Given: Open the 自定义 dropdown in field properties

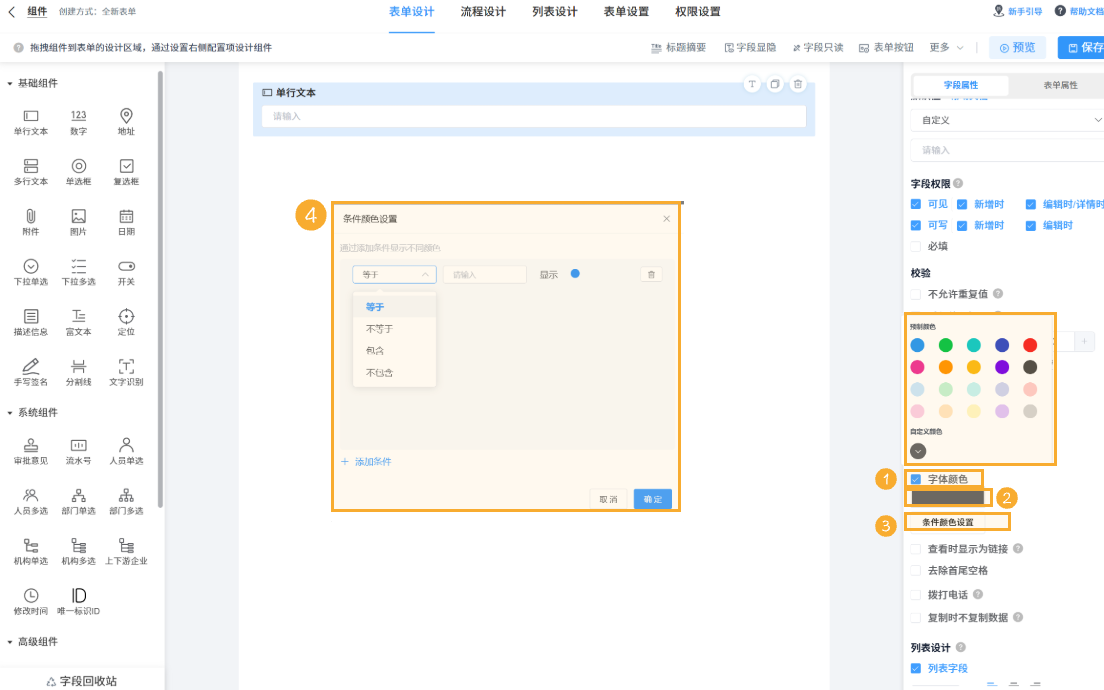Looking at the screenshot, I should pyautogui.click(x=1007, y=120).
